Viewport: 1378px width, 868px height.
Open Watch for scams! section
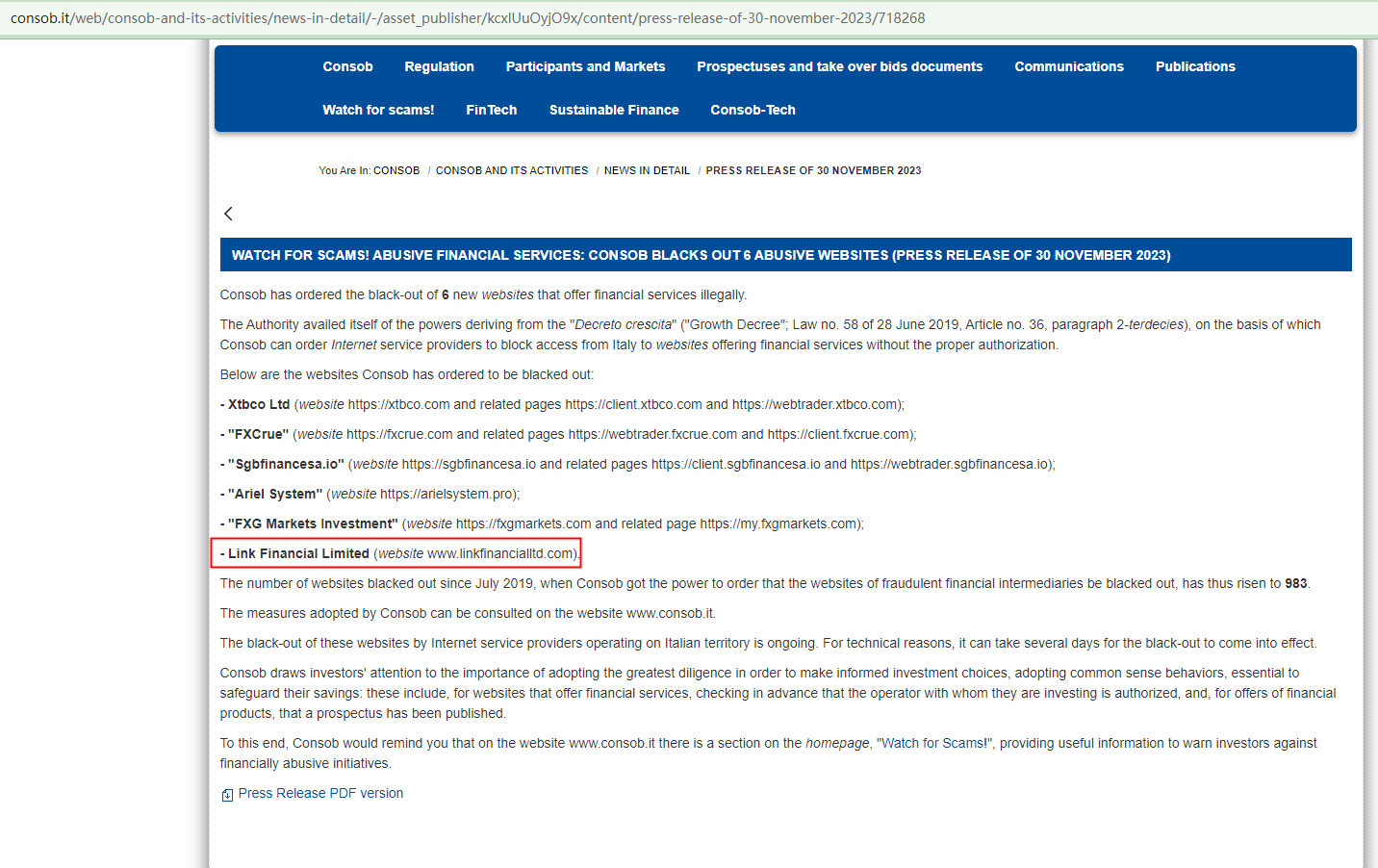click(x=378, y=110)
